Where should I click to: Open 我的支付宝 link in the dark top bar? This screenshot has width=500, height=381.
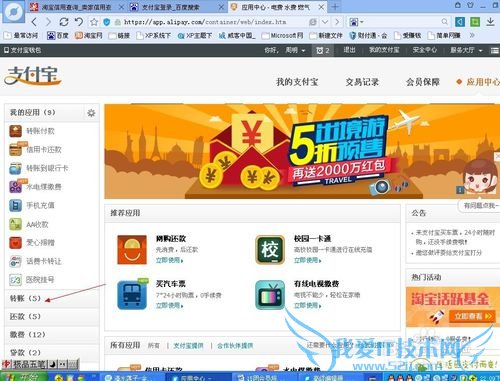point(384,50)
